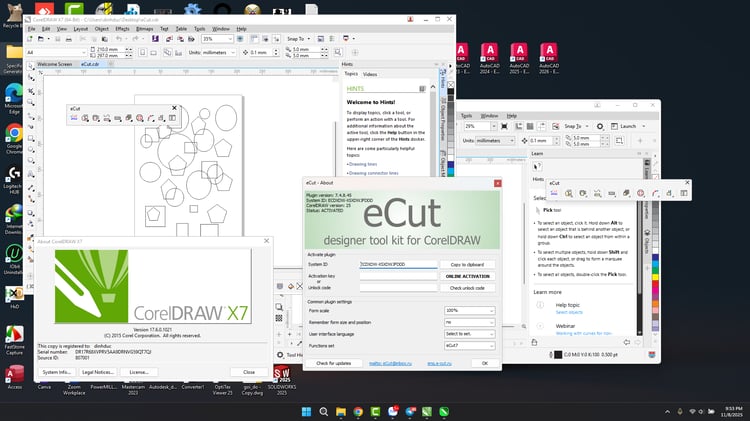Click yellow swatch in right window color palette
Screen dimensions: 750x421
655,277
